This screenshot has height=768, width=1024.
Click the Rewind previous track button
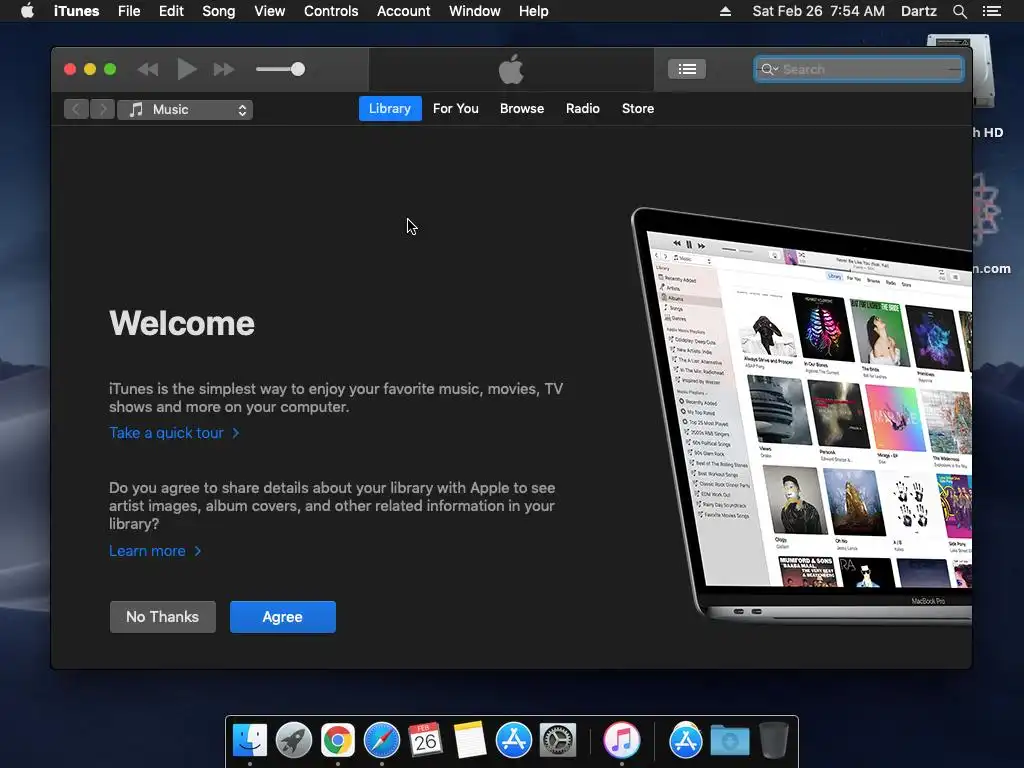(x=148, y=69)
